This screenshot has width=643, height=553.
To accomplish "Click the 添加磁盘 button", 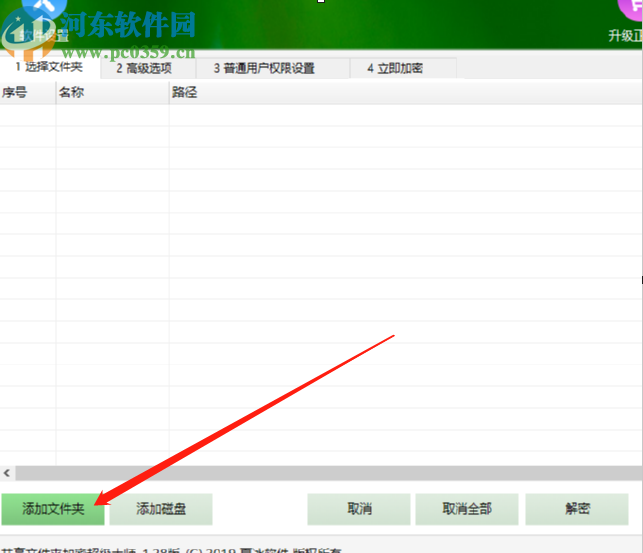I will (x=161, y=509).
